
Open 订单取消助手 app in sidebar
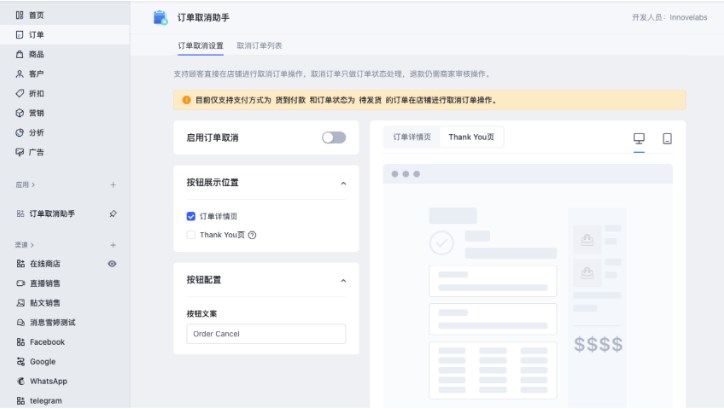tap(52, 214)
